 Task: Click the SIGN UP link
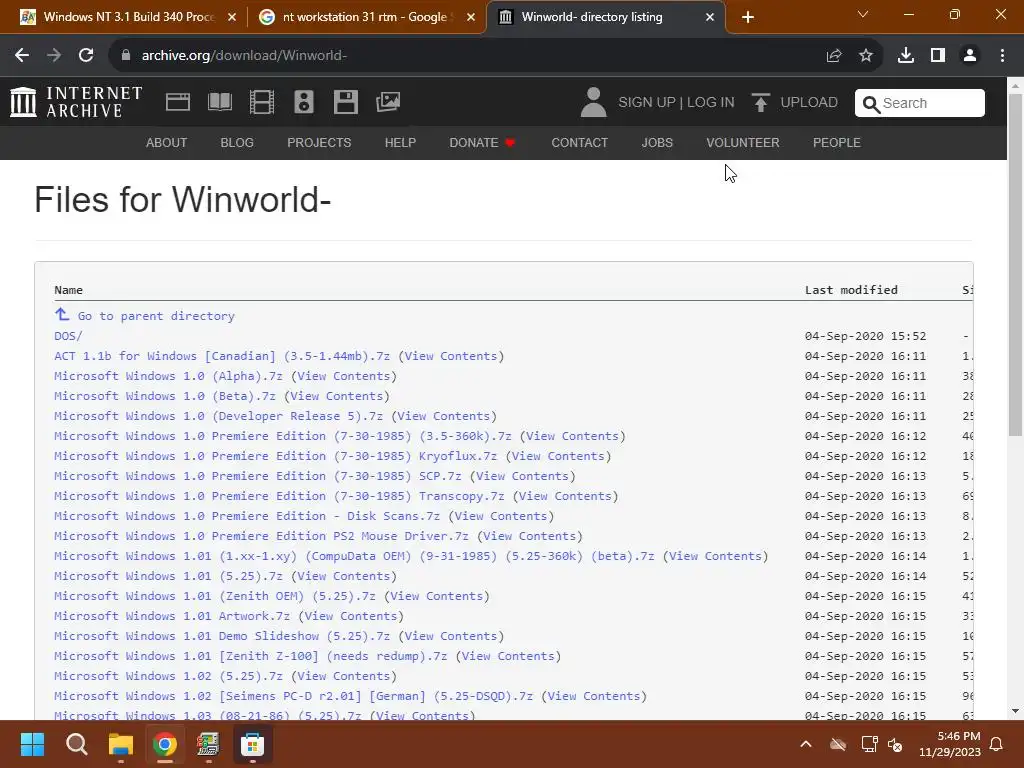coord(647,103)
